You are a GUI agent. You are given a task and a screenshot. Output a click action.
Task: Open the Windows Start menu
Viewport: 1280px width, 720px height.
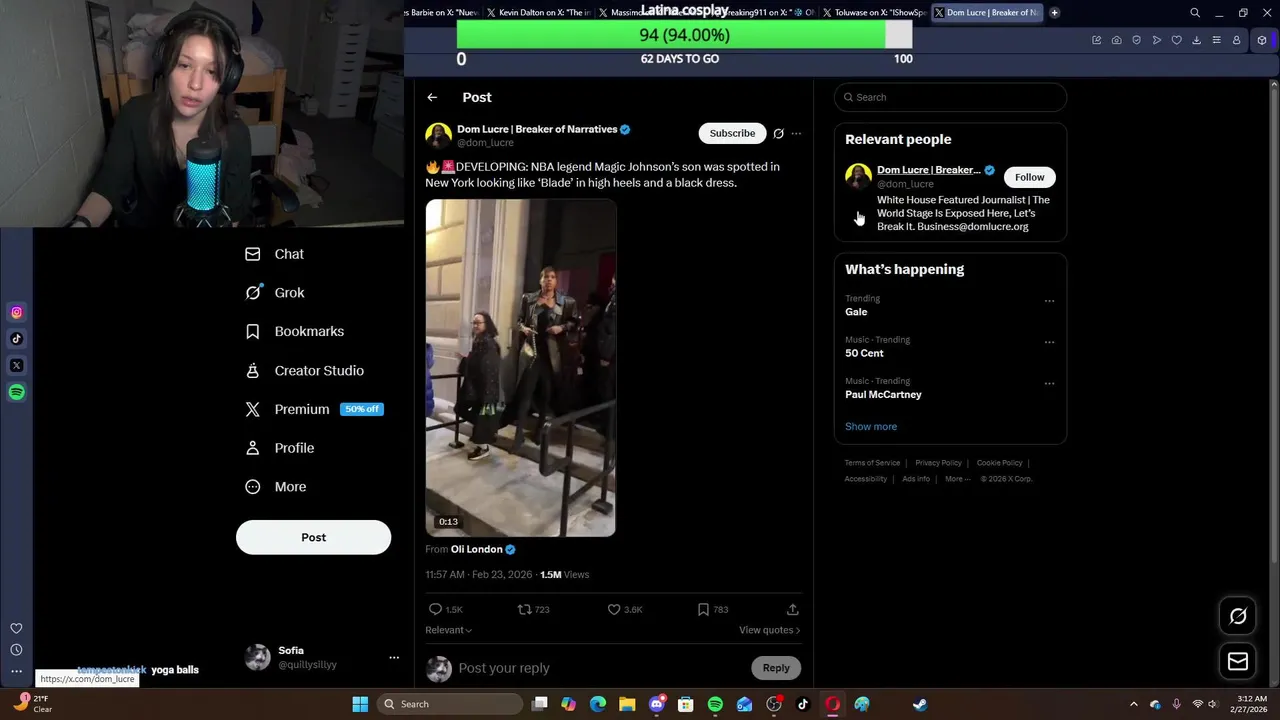360,704
